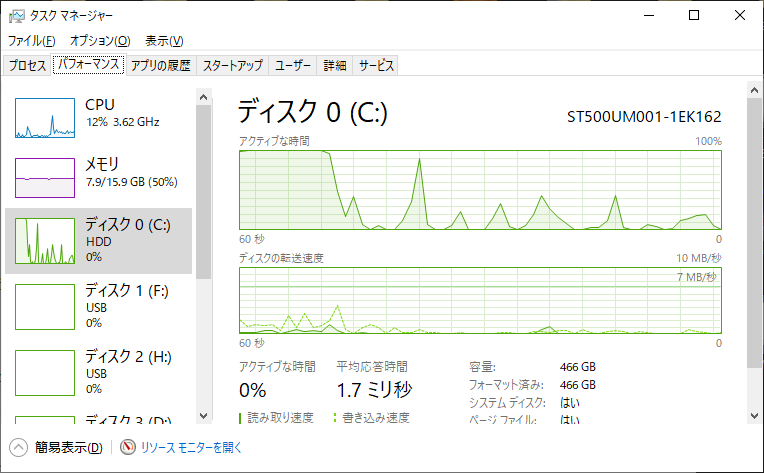The image size is (764, 473).
Task: Click right panel scrollbar up arrow
Action: [x=752, y=97]
